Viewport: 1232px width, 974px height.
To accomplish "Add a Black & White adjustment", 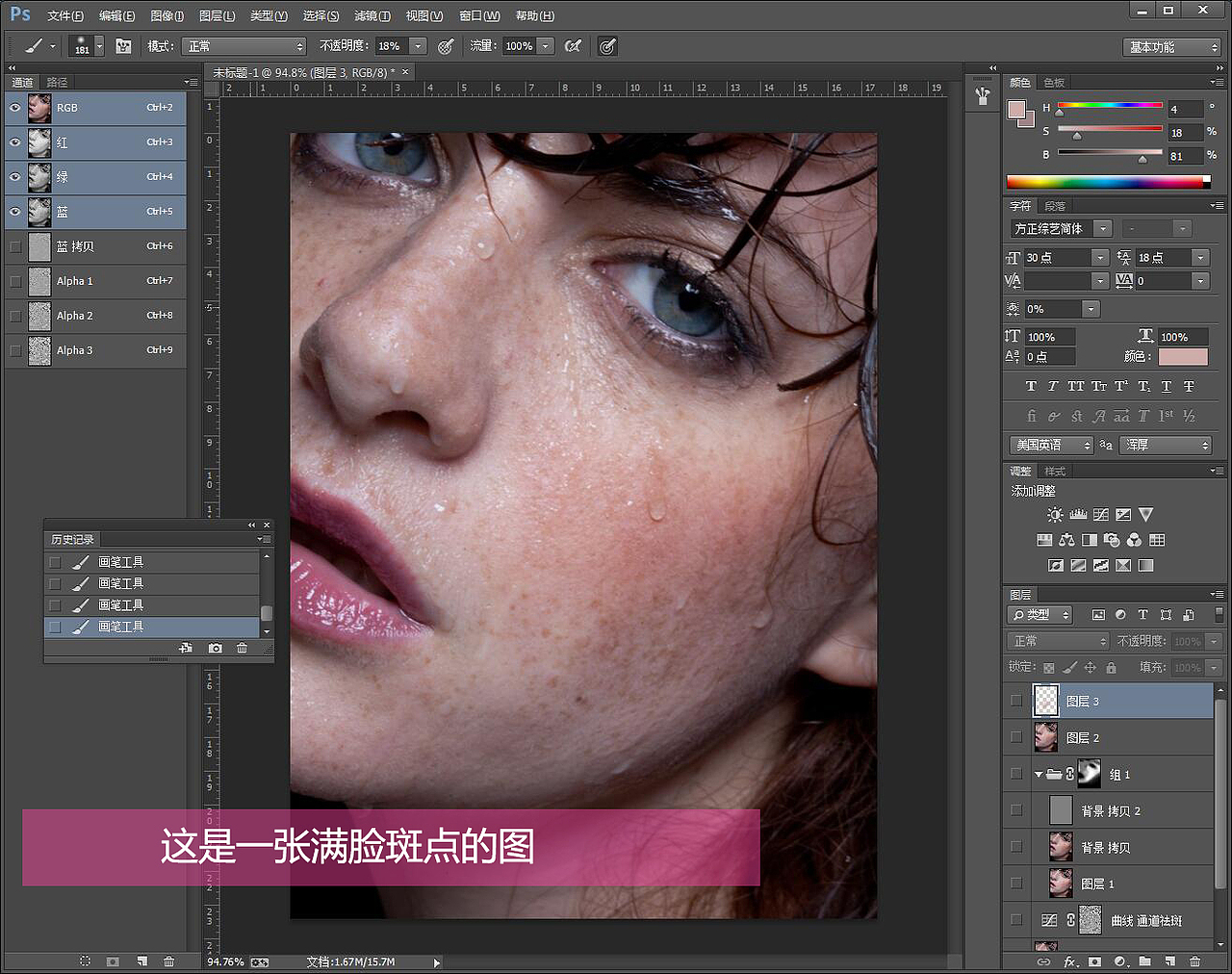I will pyautogui.click(x=1090, y=540).
